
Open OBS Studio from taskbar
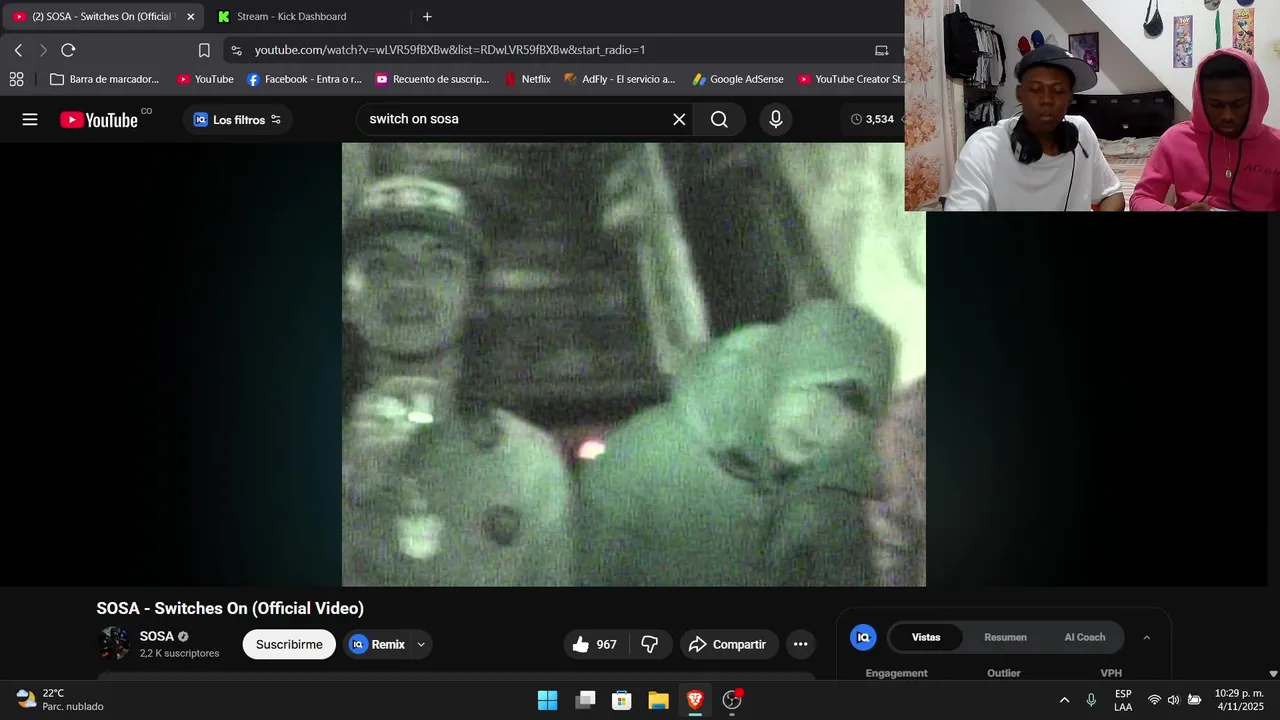pyautogui.click(x=732, y=700)
